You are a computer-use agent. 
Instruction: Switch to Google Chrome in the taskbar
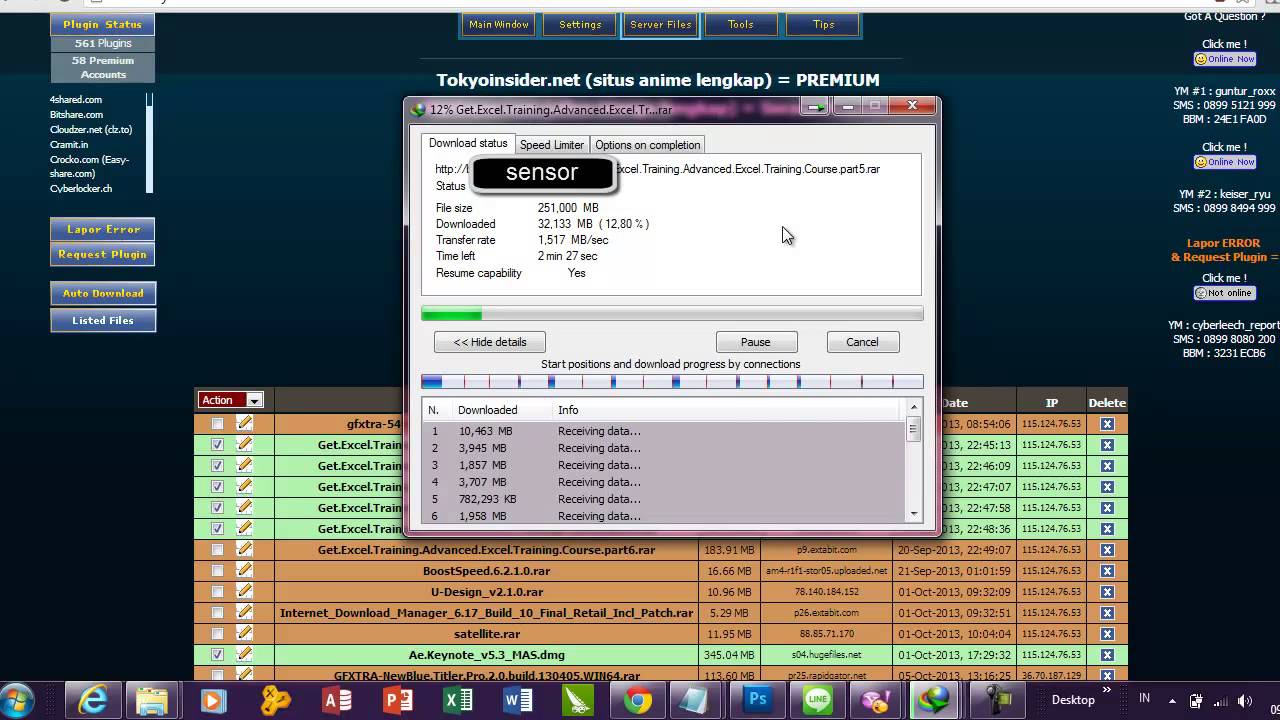pos(638,700)
